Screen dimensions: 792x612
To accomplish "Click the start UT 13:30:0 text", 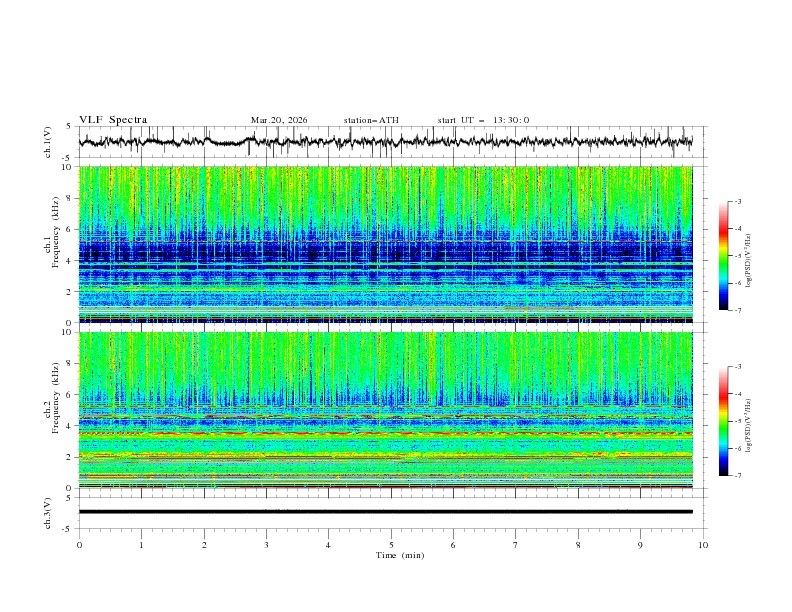I will click(483, 120).
